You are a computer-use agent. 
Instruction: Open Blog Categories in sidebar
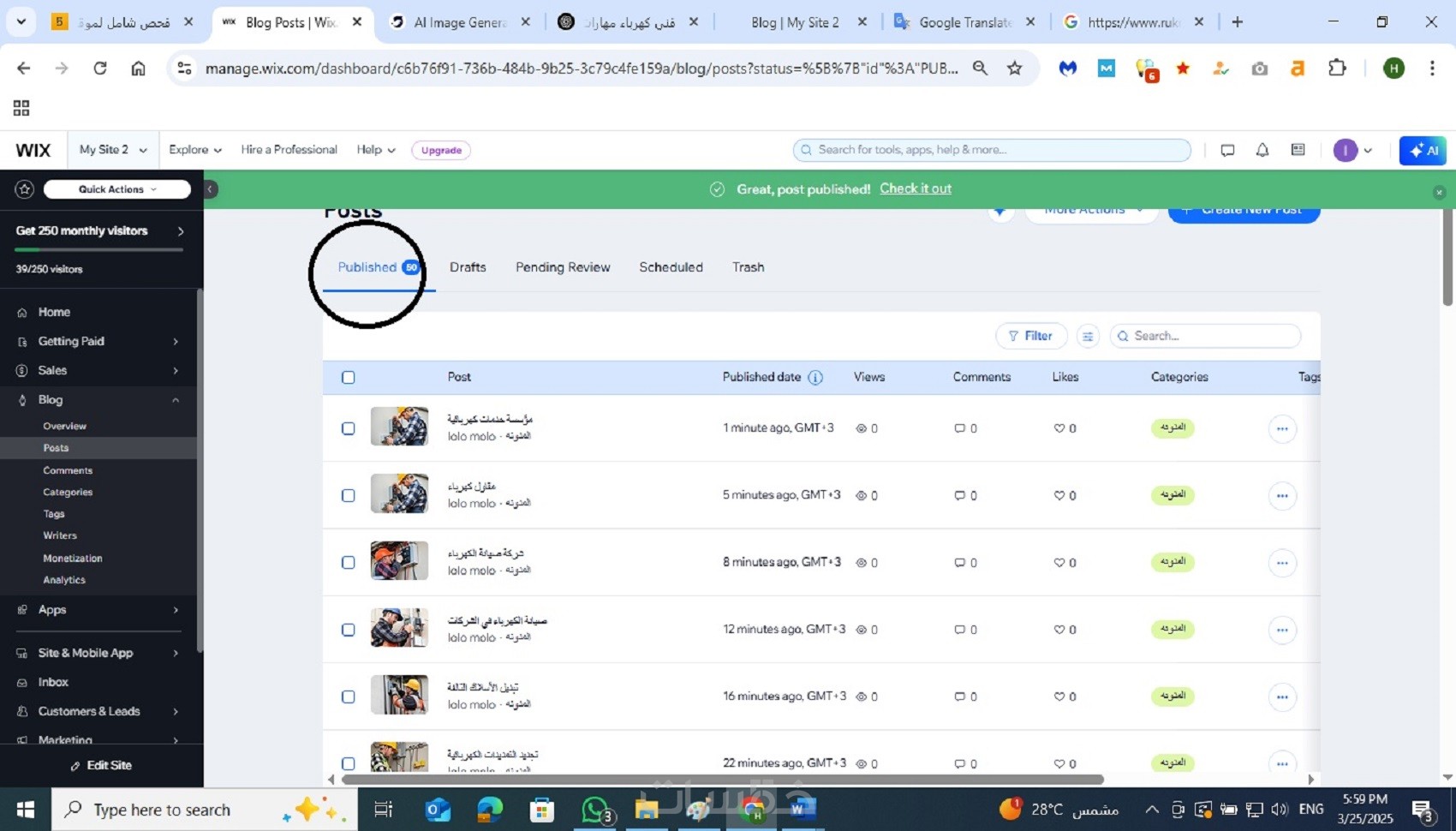click(68, 492)
